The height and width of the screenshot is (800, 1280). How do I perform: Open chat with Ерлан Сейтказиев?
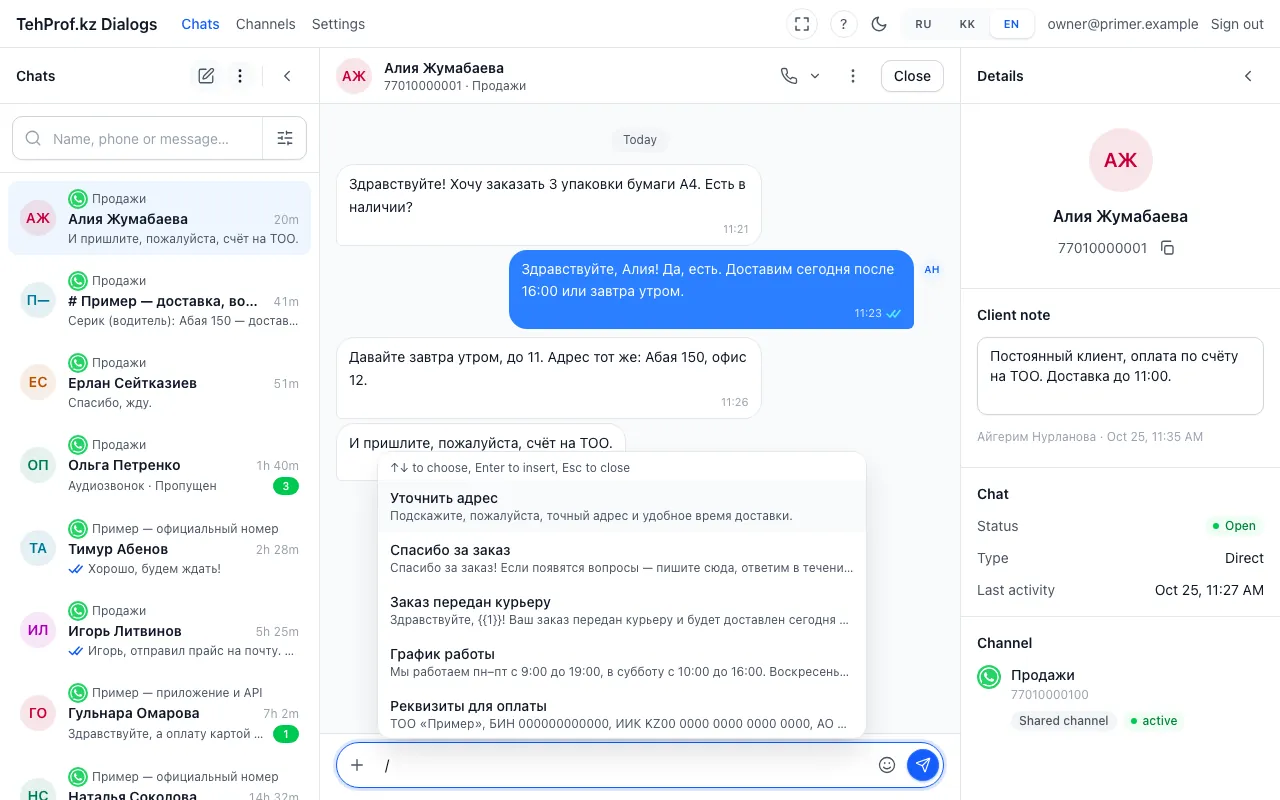click(x=160, y=382)
